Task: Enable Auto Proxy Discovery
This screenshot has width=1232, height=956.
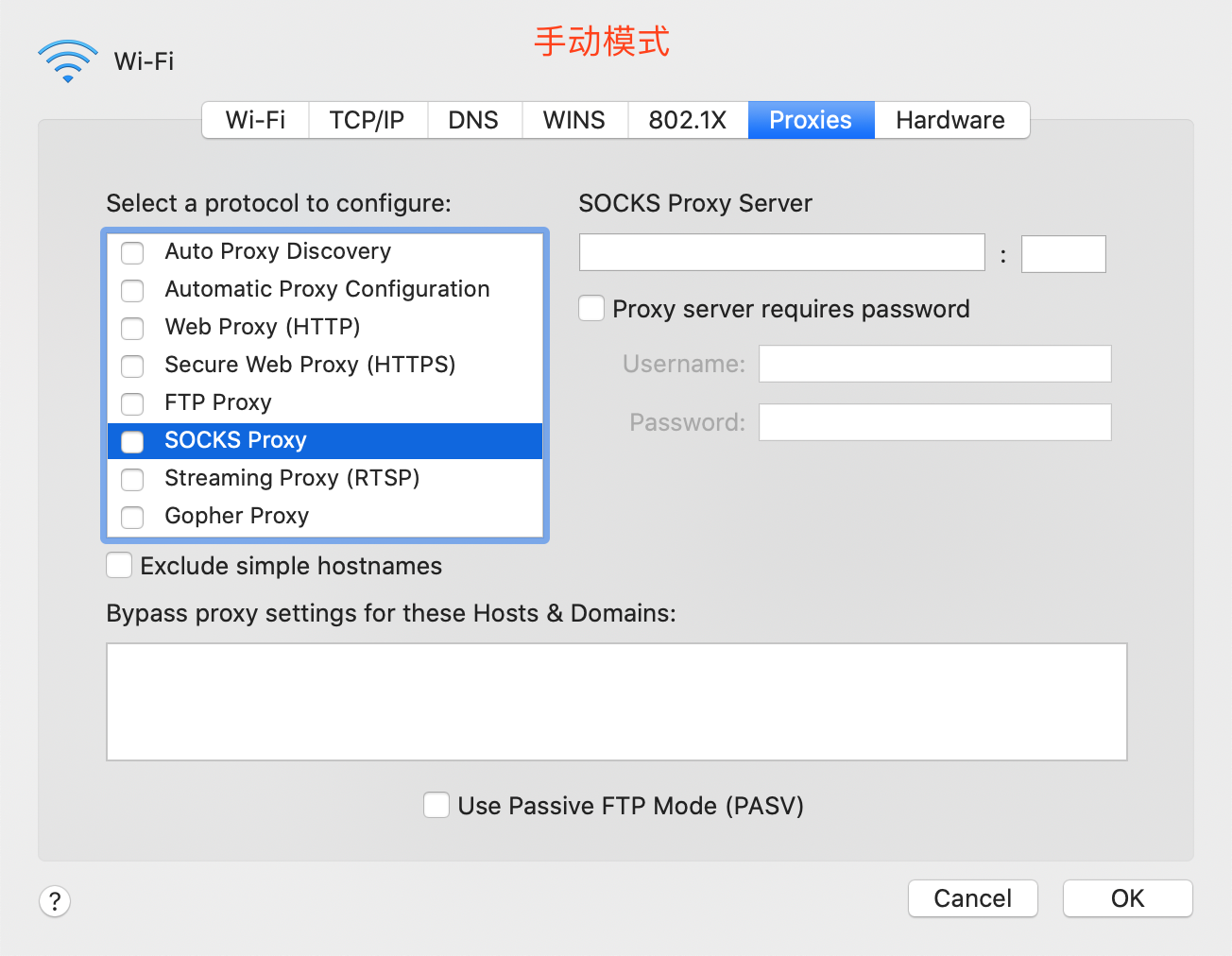Action: 132,253
